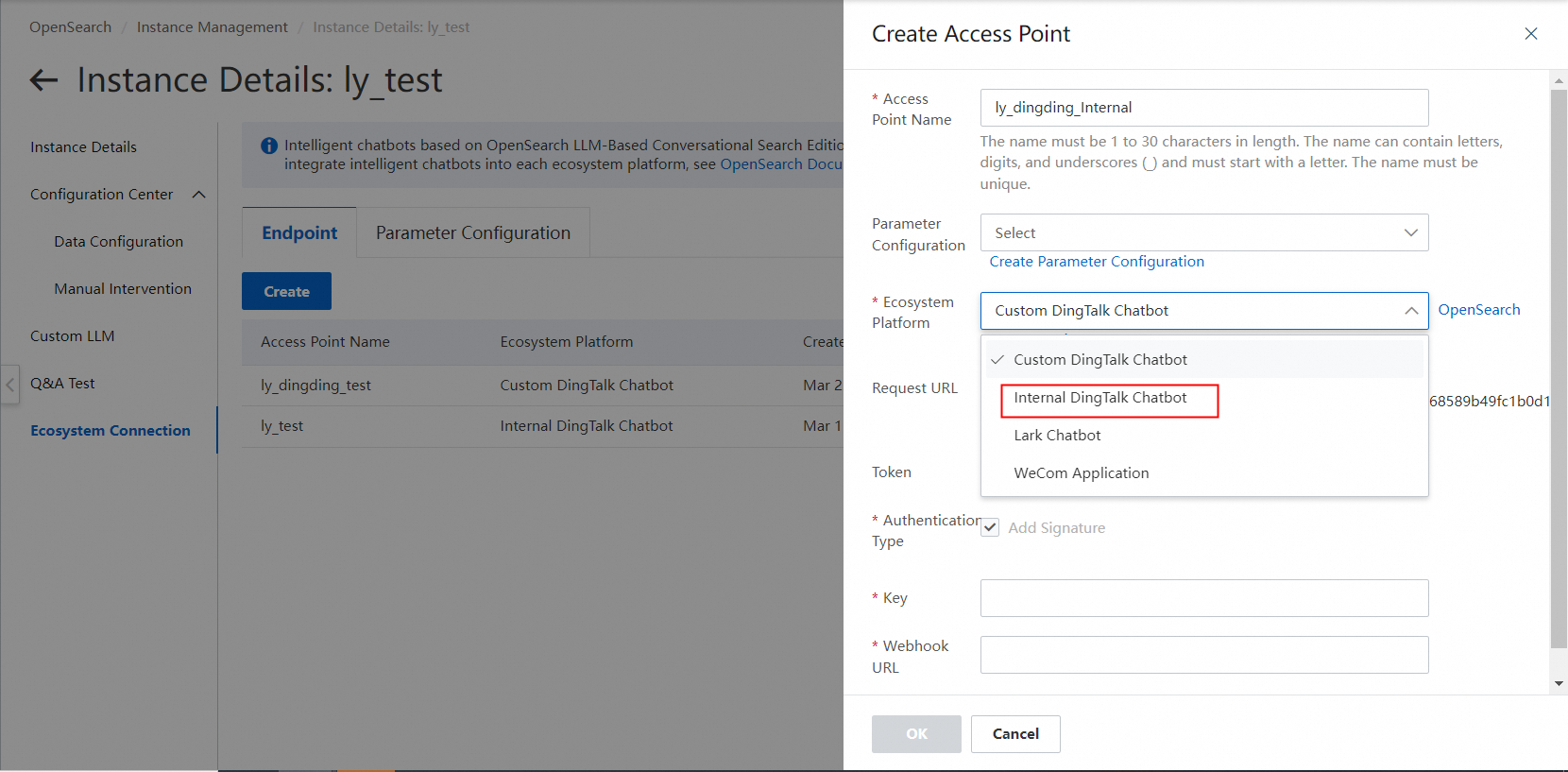The height and width of the screenshot is (772, 1568).
Task: Pick WeCom Application from the list
Action: pos(1082,473)
